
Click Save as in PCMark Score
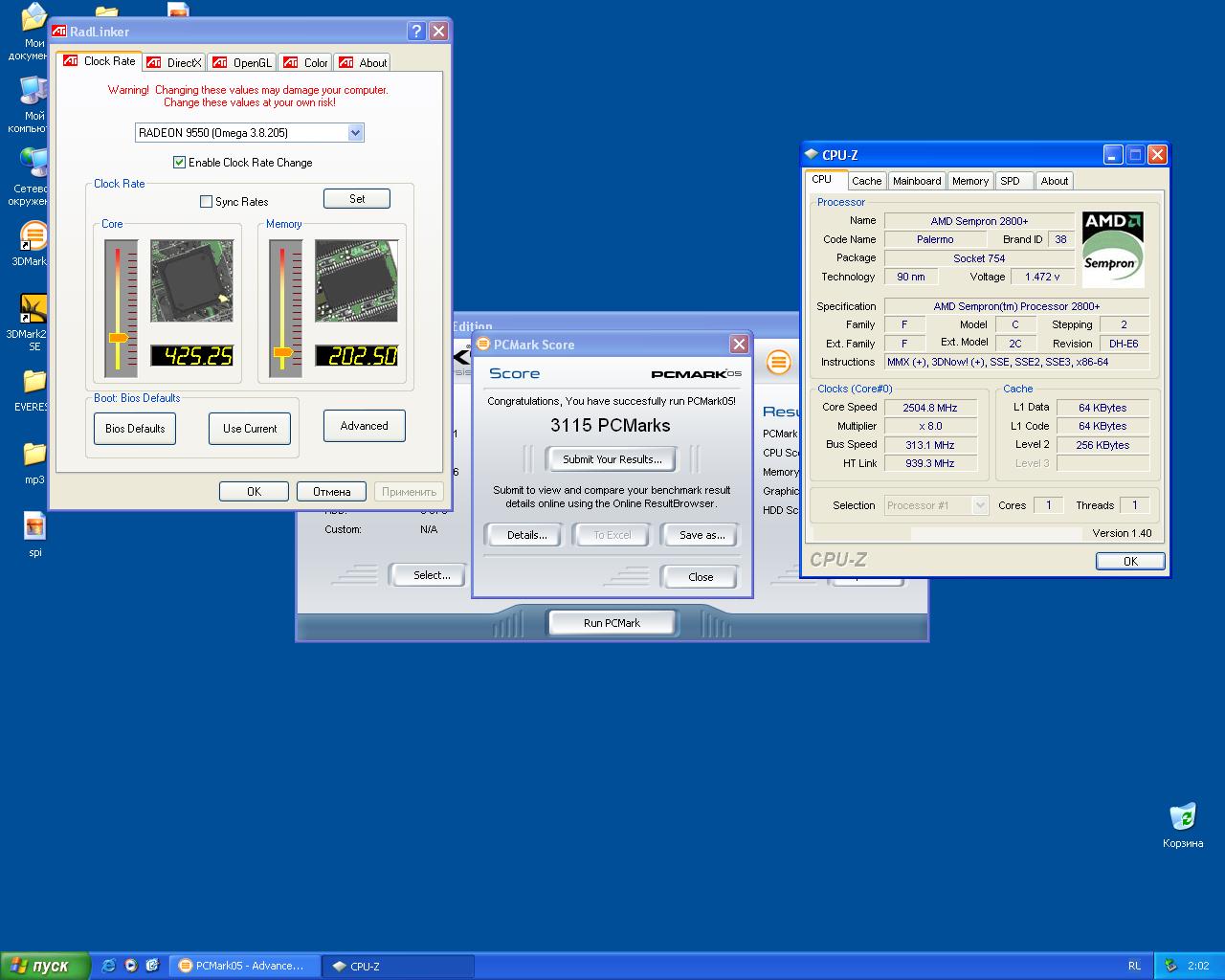(702, 535)
